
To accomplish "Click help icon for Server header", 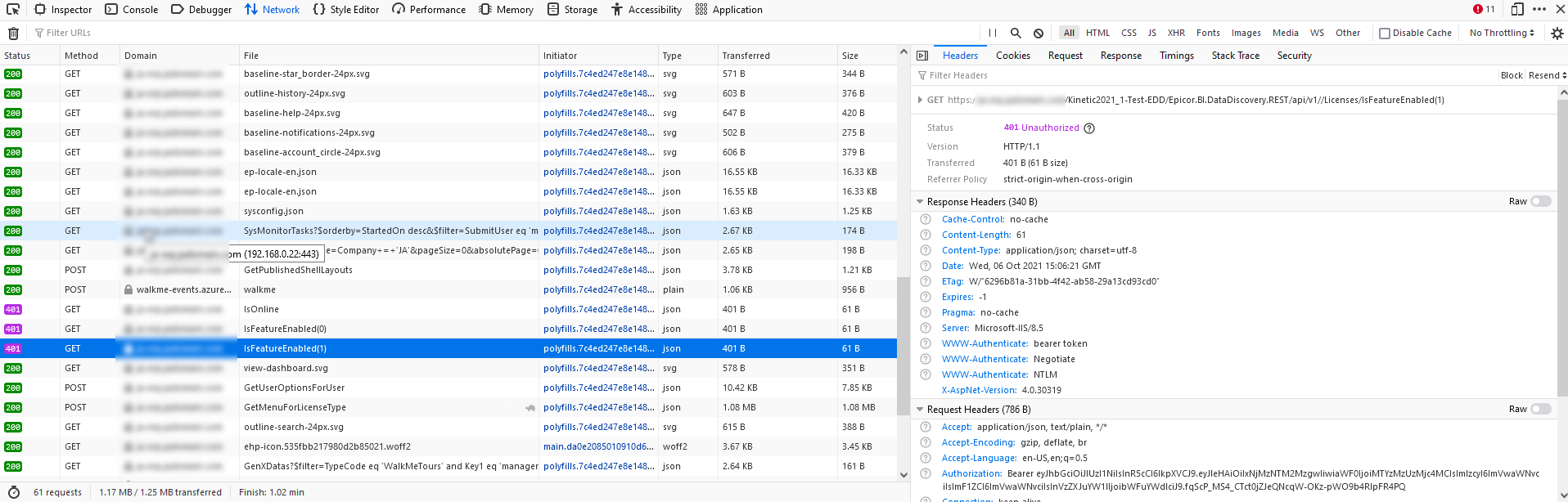I will (926, 328).
